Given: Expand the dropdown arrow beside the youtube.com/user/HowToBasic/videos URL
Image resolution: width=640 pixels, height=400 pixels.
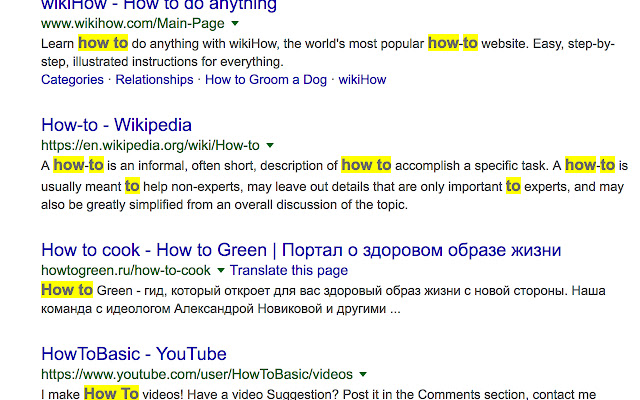Looking at the screenshot, I should (363, 374).
